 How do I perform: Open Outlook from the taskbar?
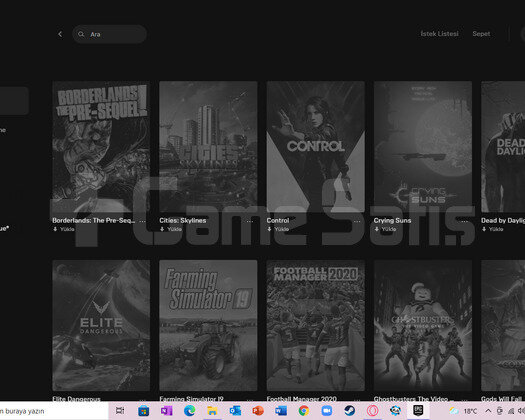point(235,410)
